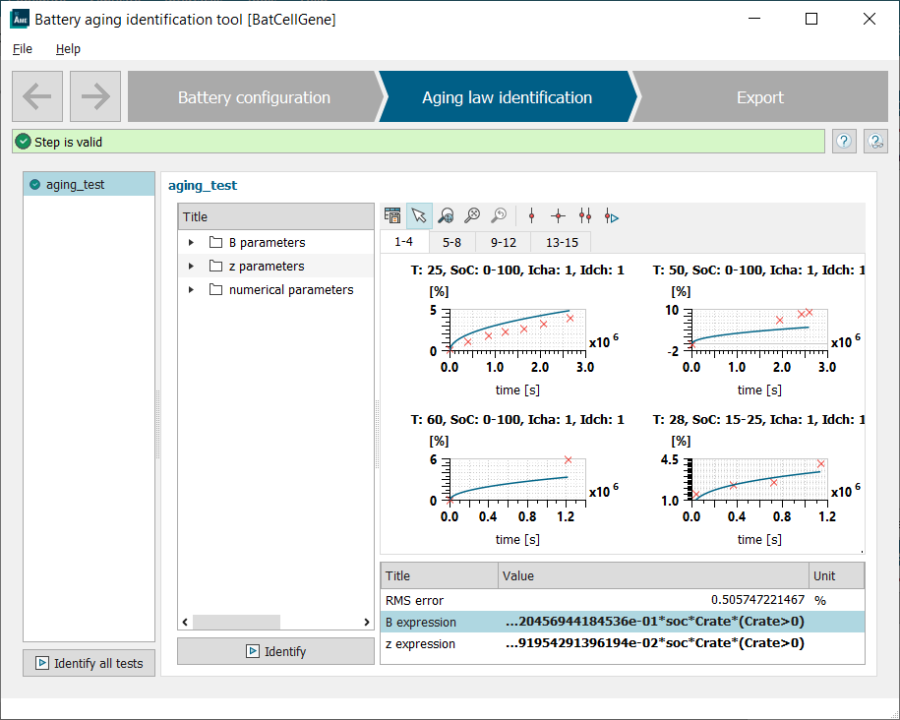Open the plot layout table icon

[x=392, y=214]
